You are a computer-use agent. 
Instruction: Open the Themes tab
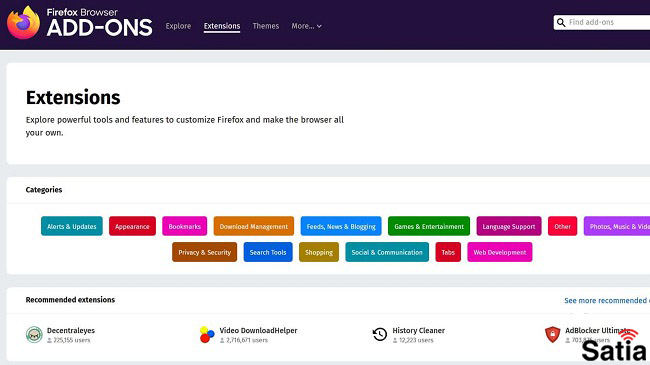(266, 26)
